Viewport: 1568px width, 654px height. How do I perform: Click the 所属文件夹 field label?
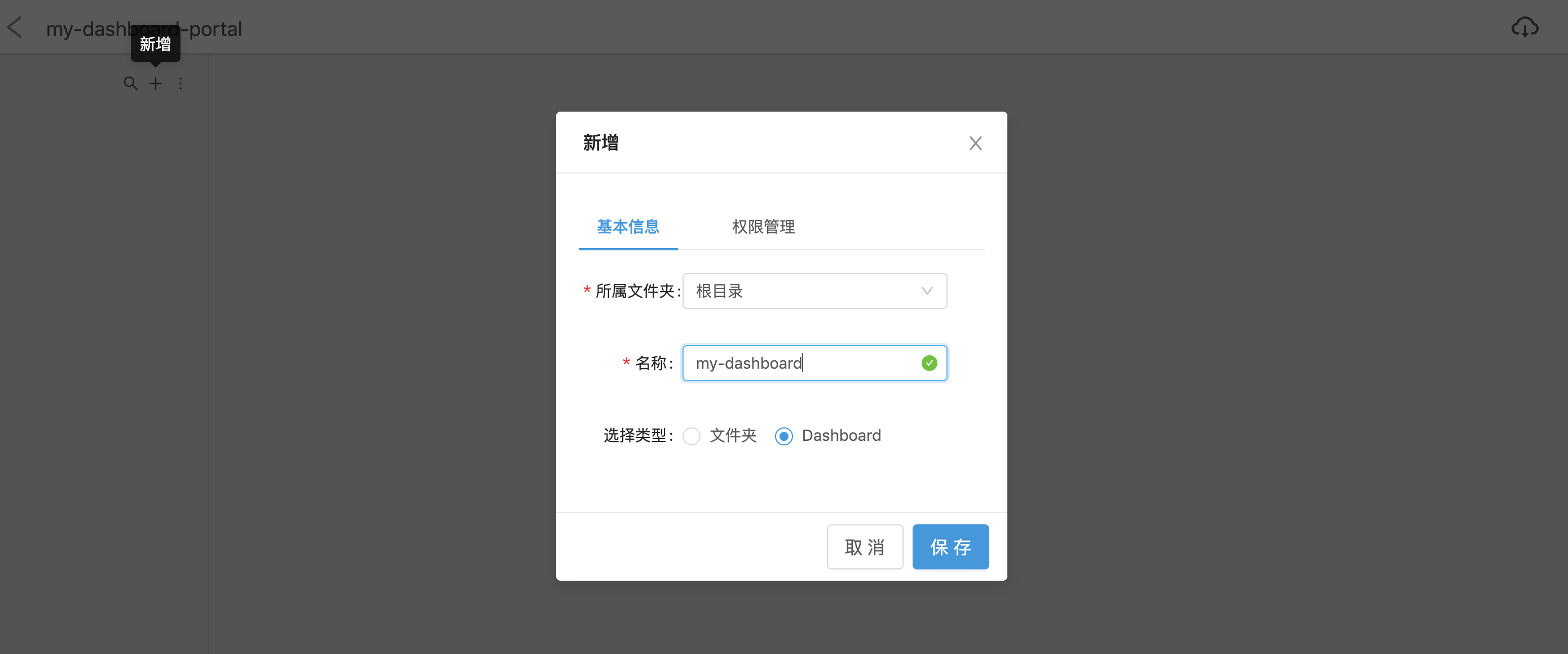[x=636, y=291]
